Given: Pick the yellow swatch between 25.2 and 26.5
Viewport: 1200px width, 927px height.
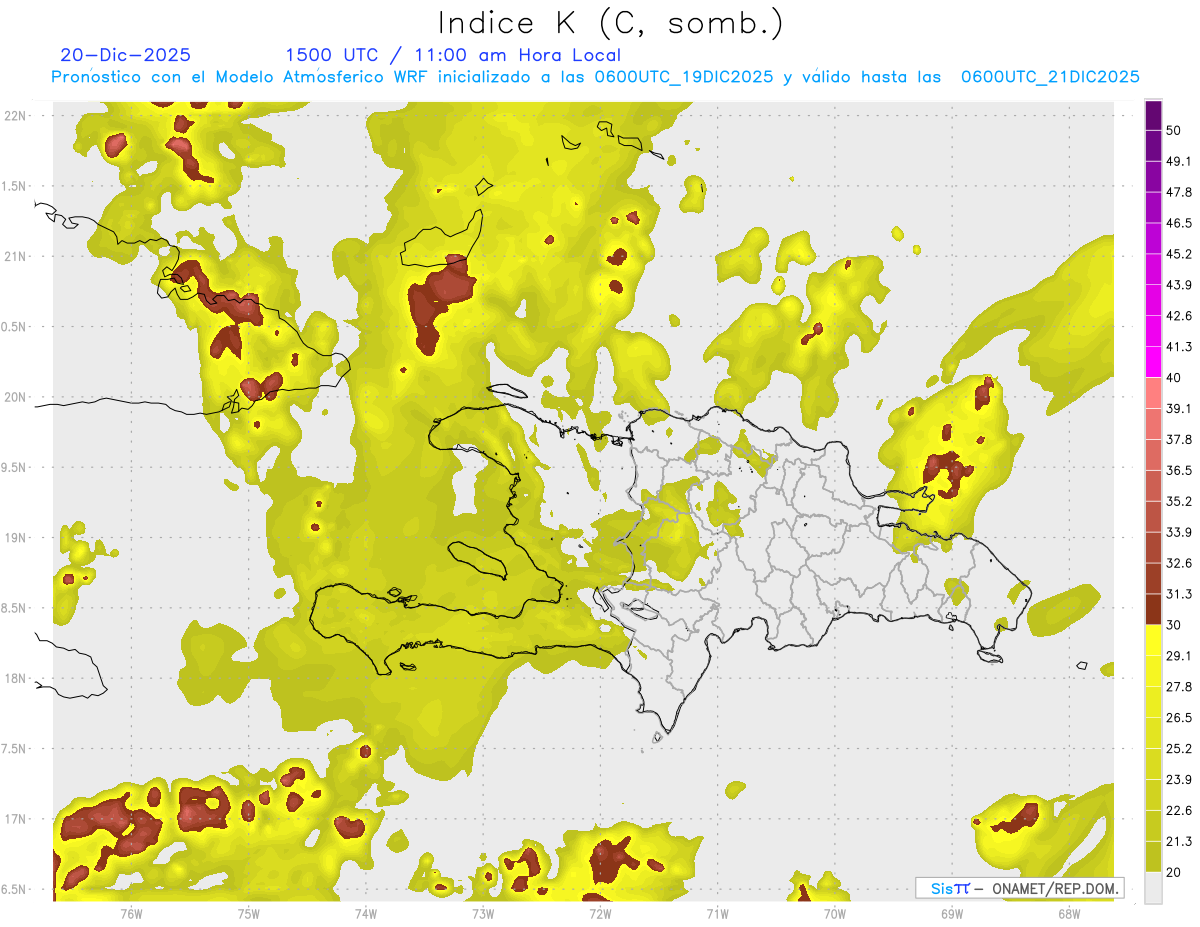Looking at the screenshot, I should tap(1154, 733).
